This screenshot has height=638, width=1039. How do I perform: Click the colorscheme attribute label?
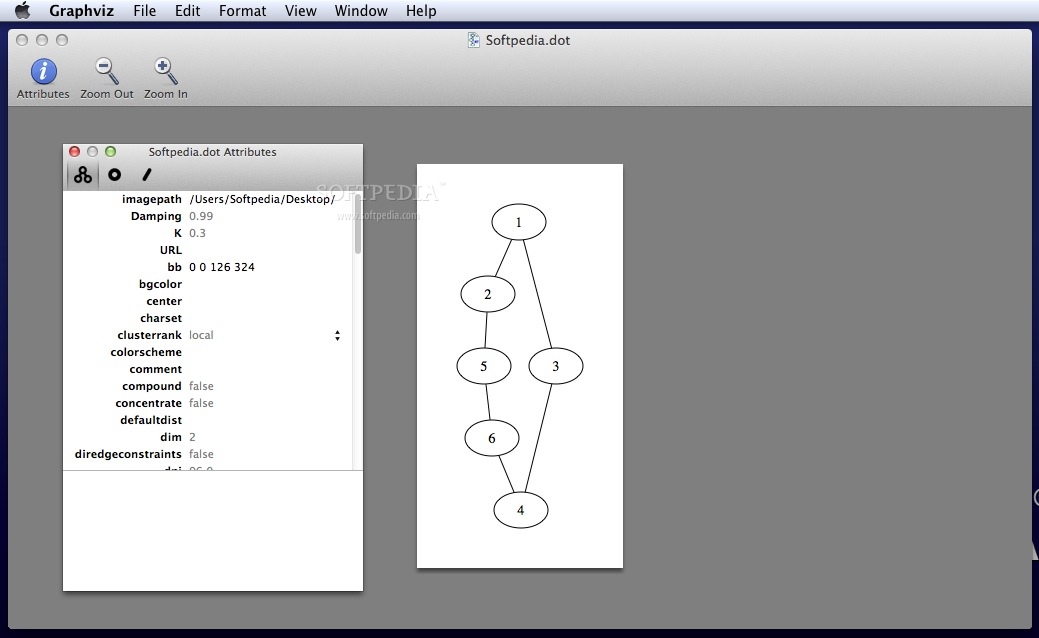(x=146, y=352)
